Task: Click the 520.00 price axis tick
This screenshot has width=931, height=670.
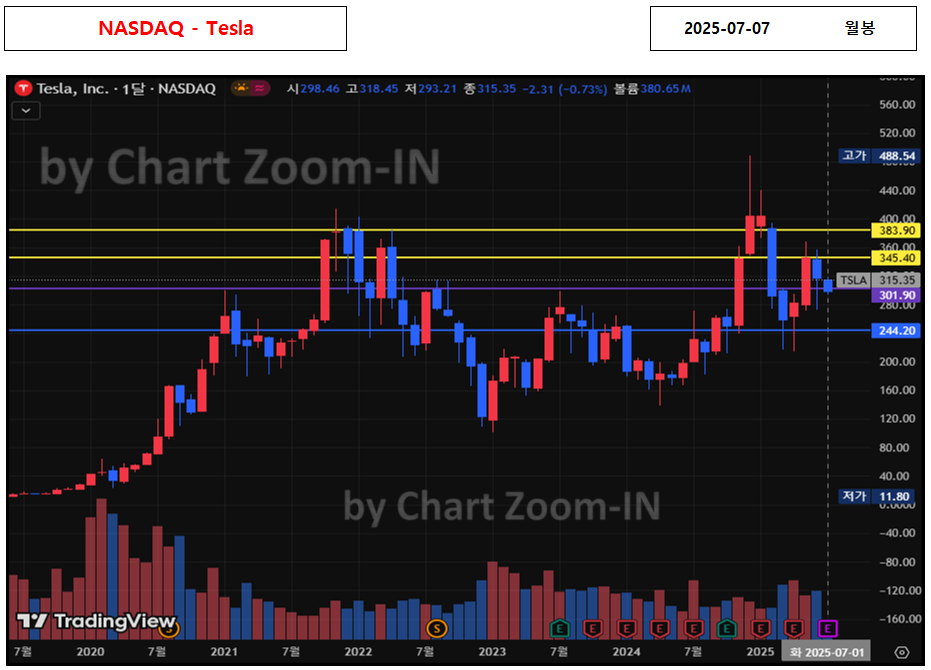Action: (897, 133)
